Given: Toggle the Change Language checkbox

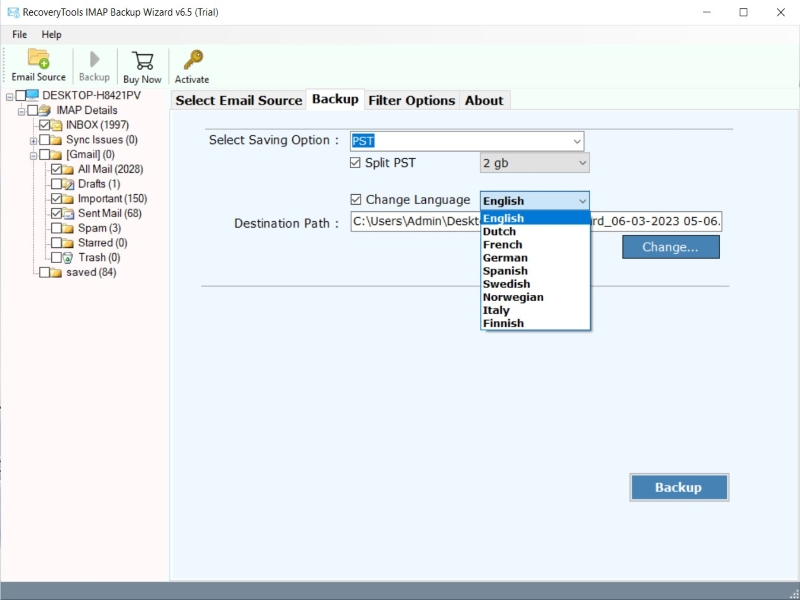Looking at the screenshot, I should (x=356, y=200).
